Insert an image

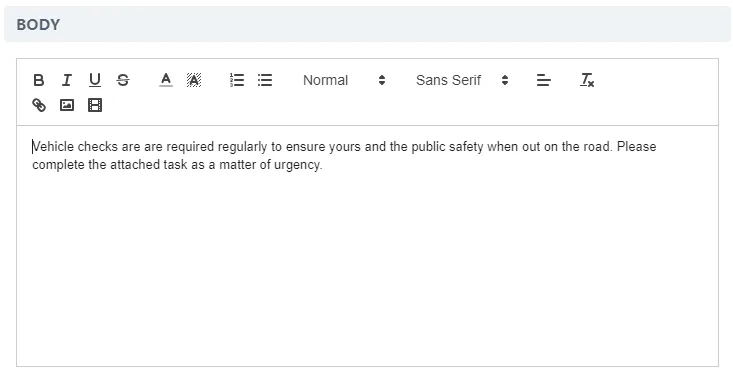point(67,105)
